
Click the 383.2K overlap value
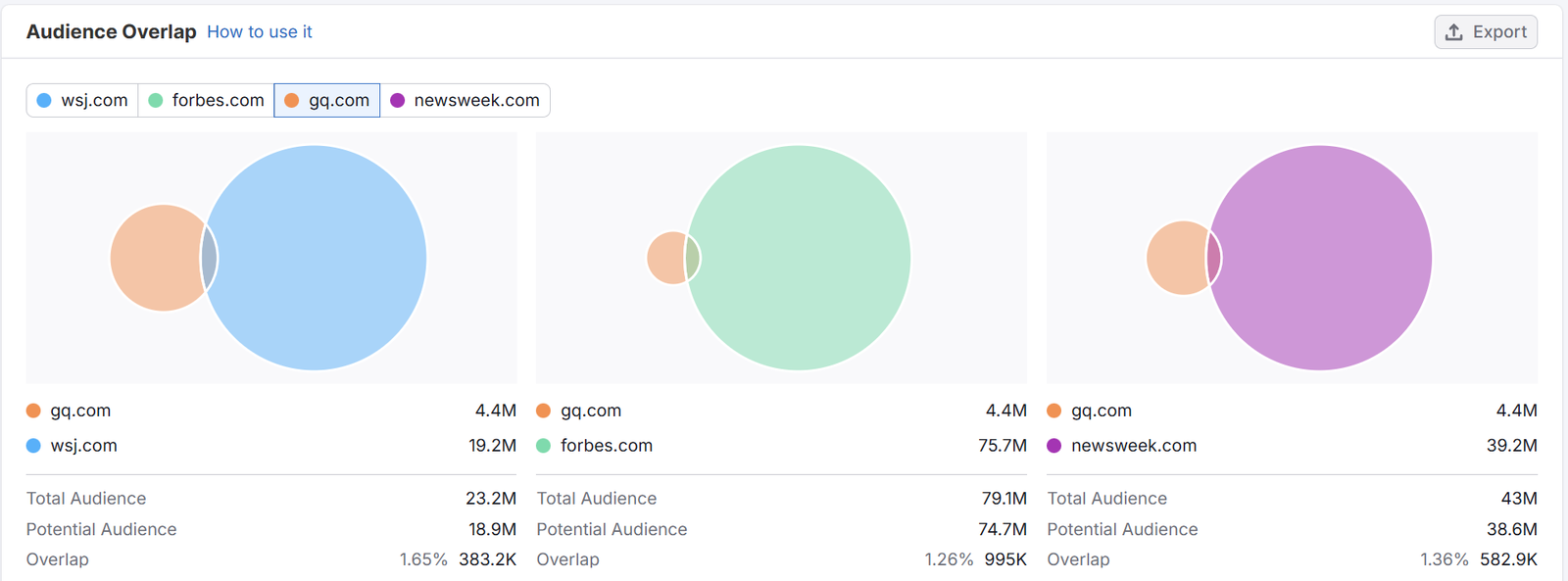[x=487, y=559]
